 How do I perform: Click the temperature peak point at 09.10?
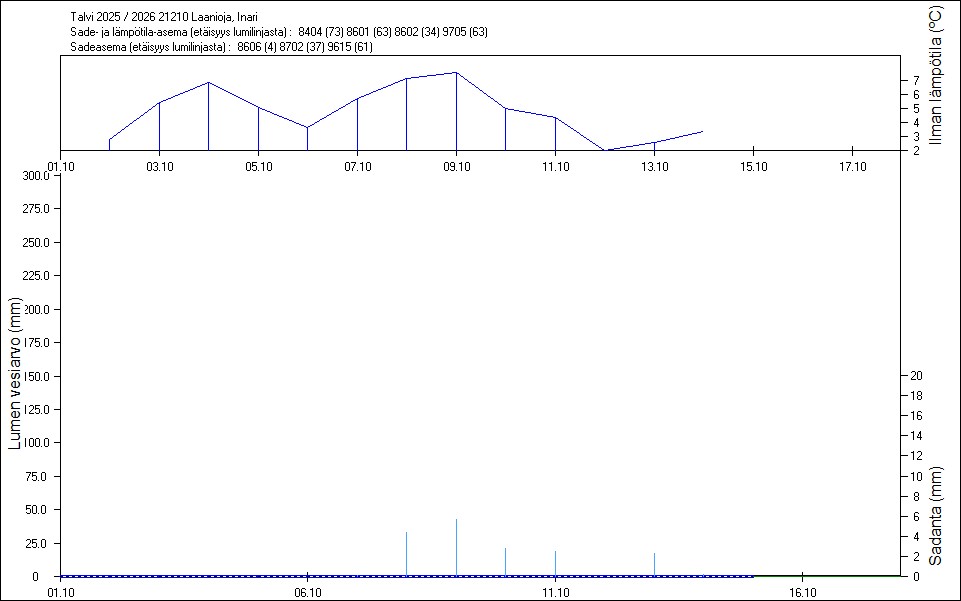(456, 73)
